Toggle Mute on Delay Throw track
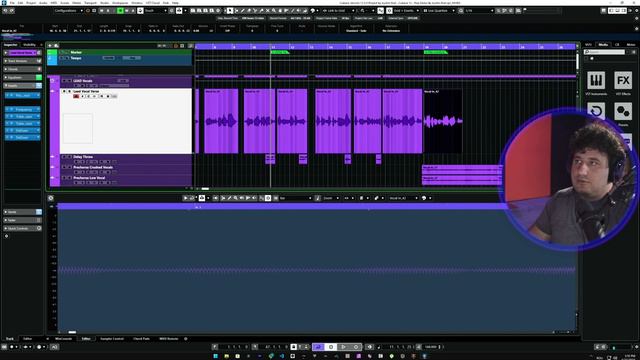Screen dimensions: 640x360 pos(64,157)
